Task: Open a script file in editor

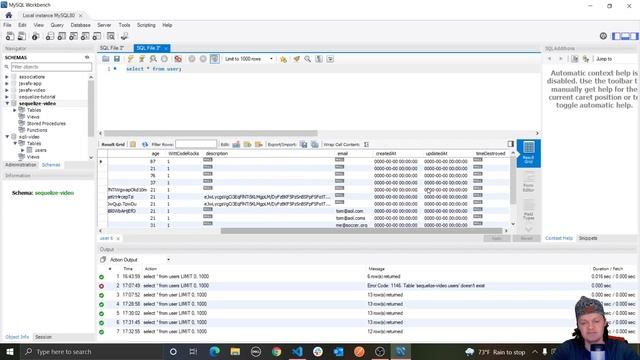Action: click(106, 59)
